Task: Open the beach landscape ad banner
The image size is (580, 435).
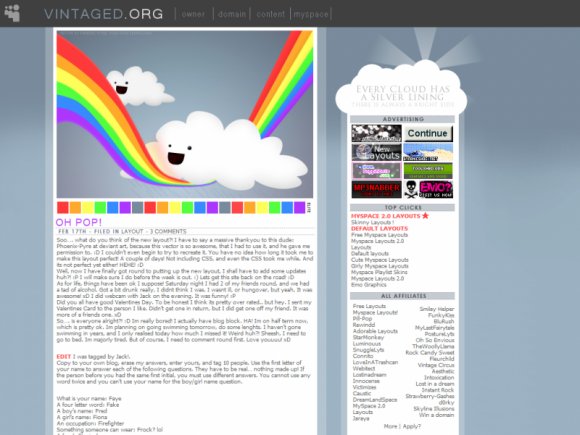Action: point(428,152)
